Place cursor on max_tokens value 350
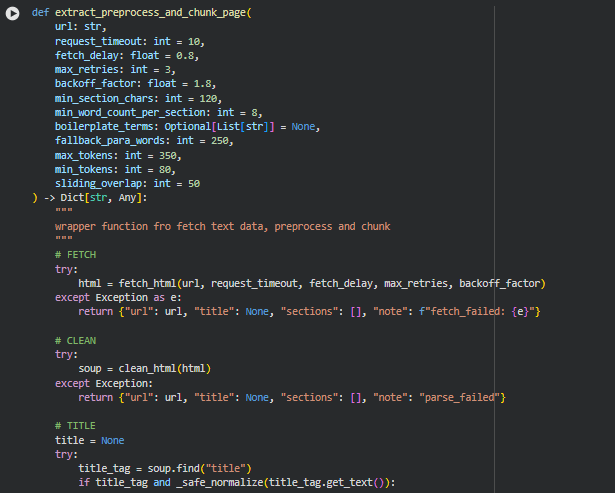This screenshot has height=493, width=615. tap(169, 156)
